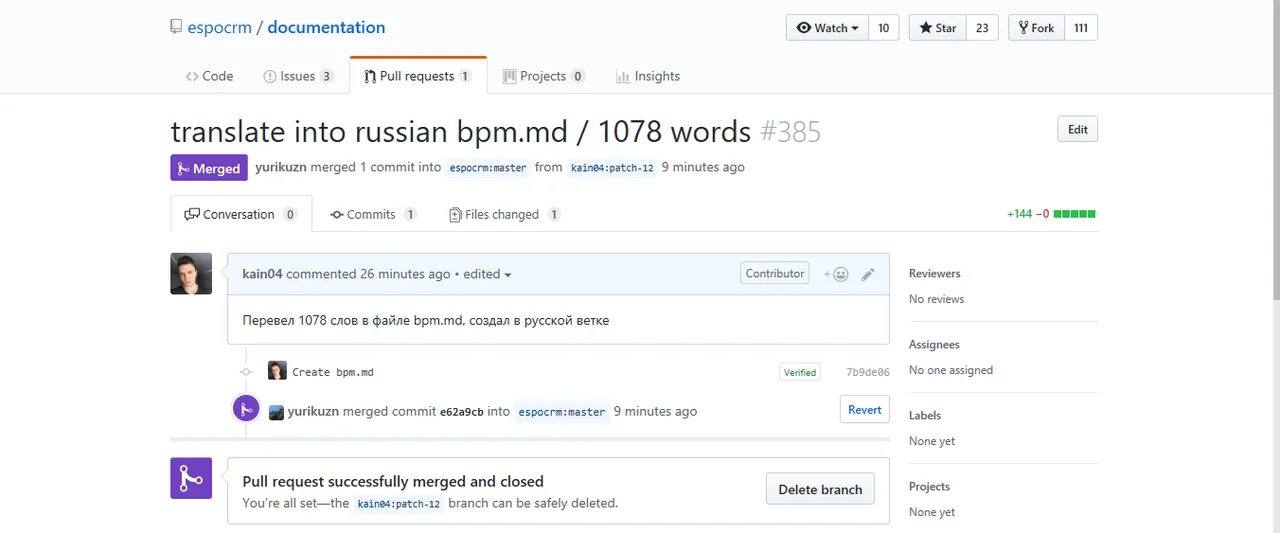Open the Pull requests tab
This screenshot has height=533, width=1280.
pos(418,76)
